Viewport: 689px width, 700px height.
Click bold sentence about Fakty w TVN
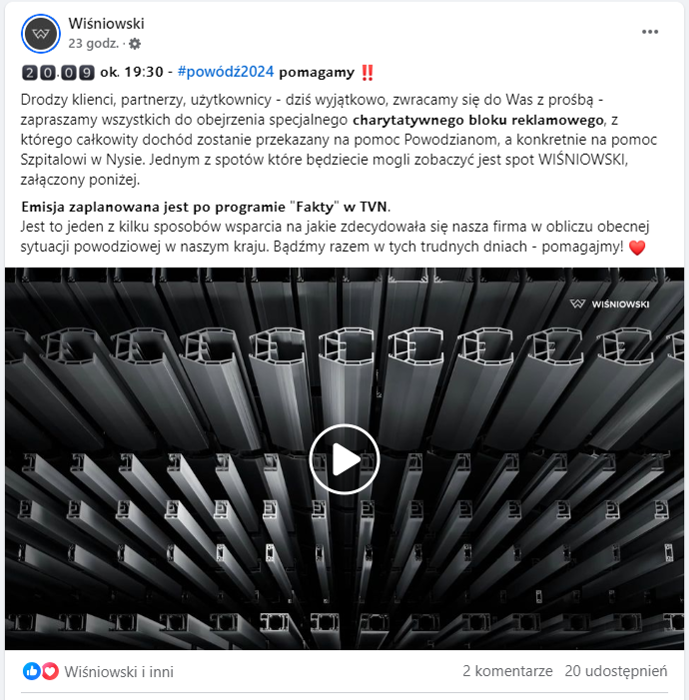pos(206,207)
